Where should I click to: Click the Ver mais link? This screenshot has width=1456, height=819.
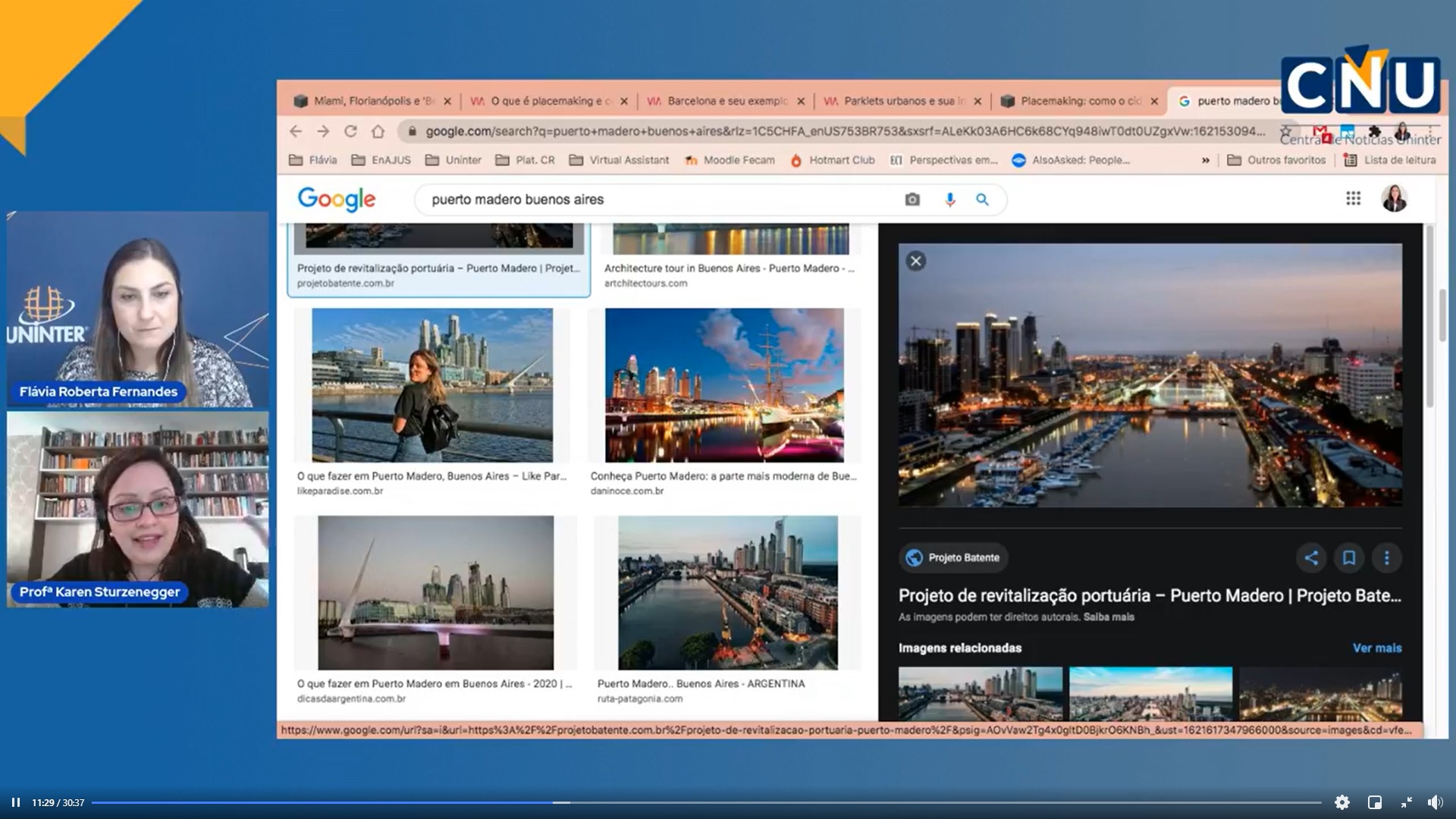(x=1376, y=648)
